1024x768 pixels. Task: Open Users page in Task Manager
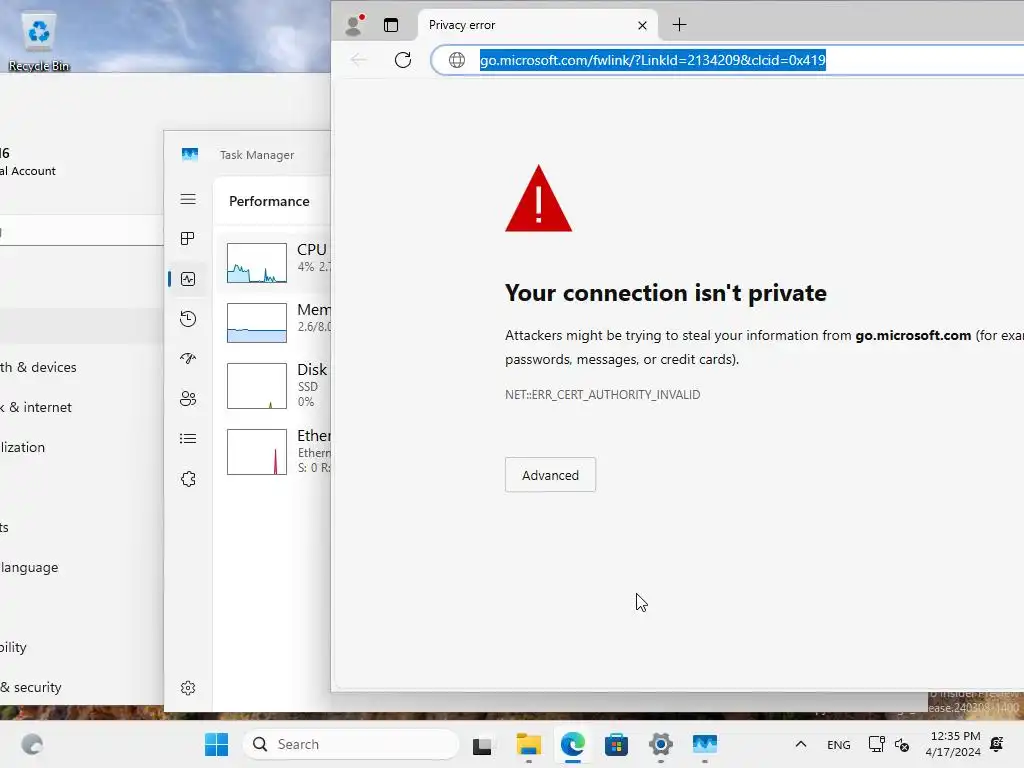[188, 398]
